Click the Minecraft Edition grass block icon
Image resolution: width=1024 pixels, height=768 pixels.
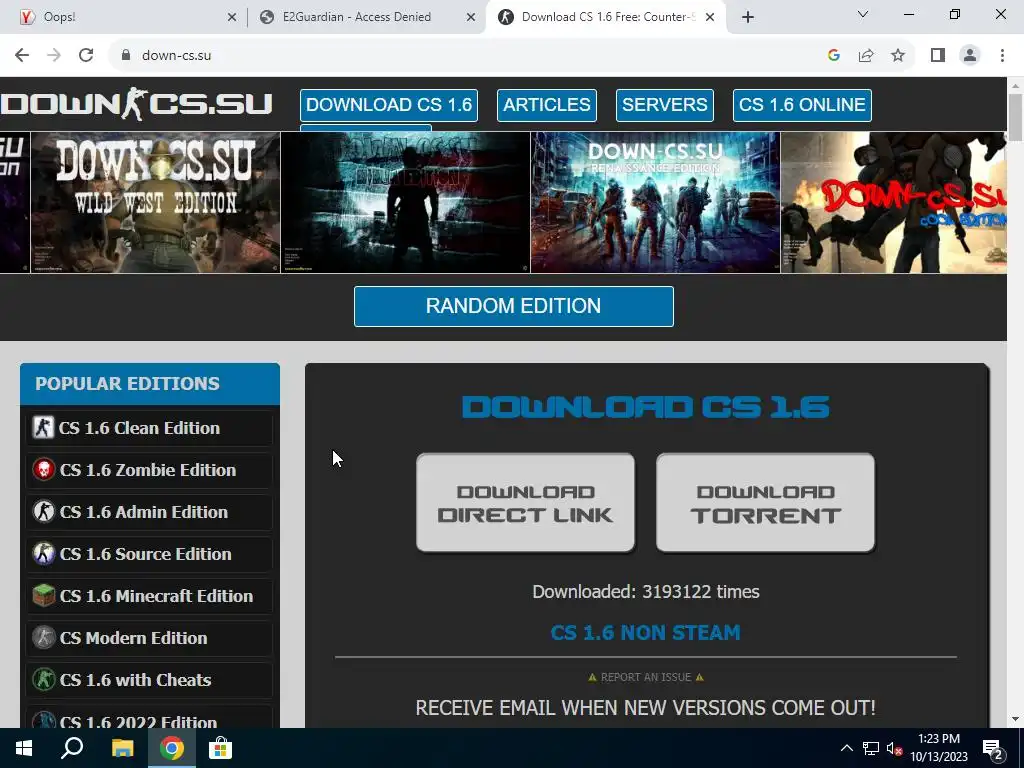coord(44,596)
